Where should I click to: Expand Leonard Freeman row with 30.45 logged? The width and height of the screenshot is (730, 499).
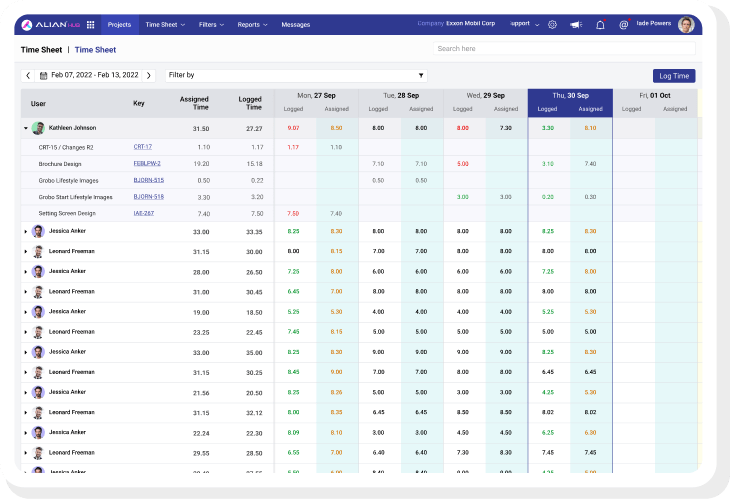coord(26,292)
